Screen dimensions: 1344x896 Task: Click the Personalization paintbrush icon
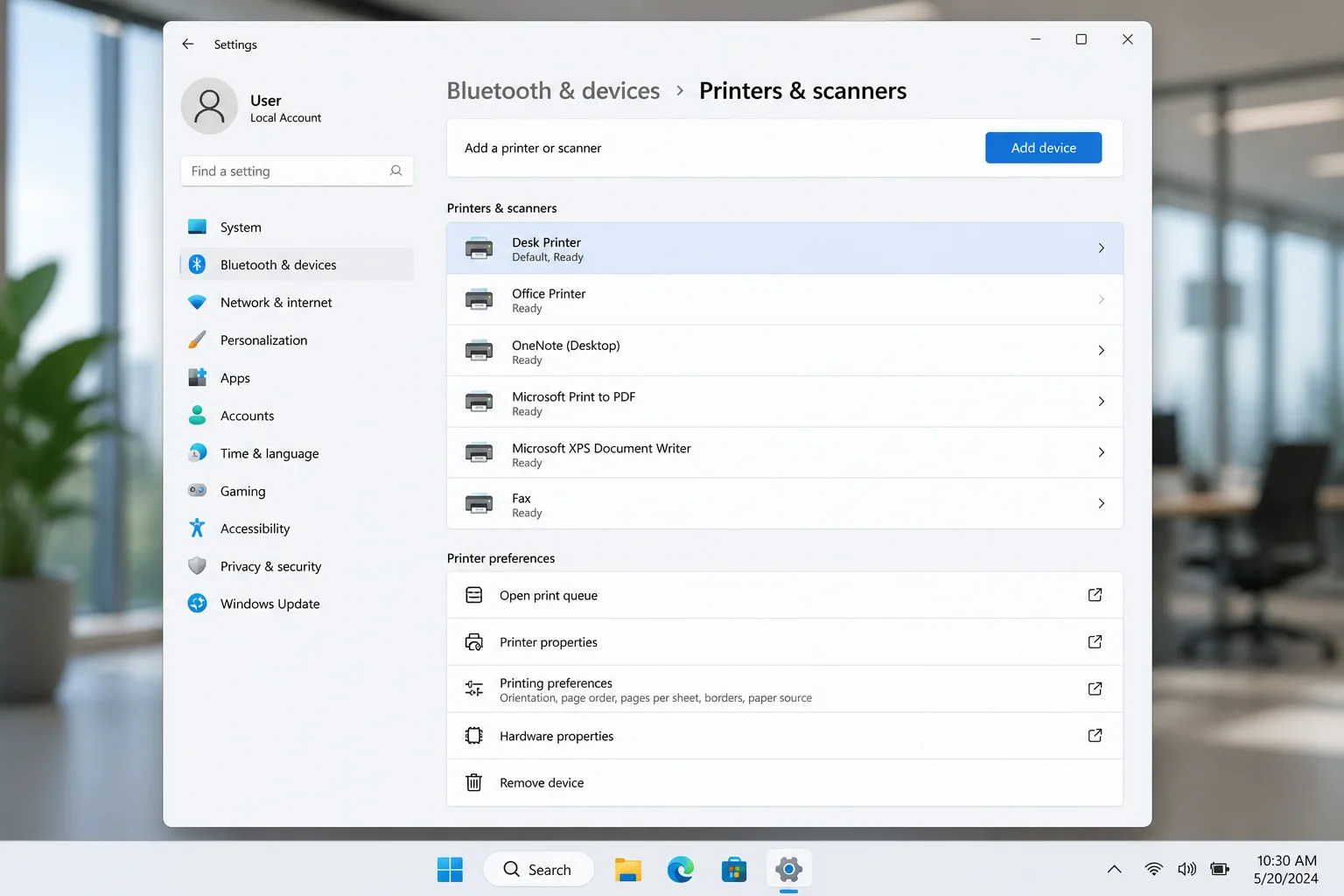(198, 339)
